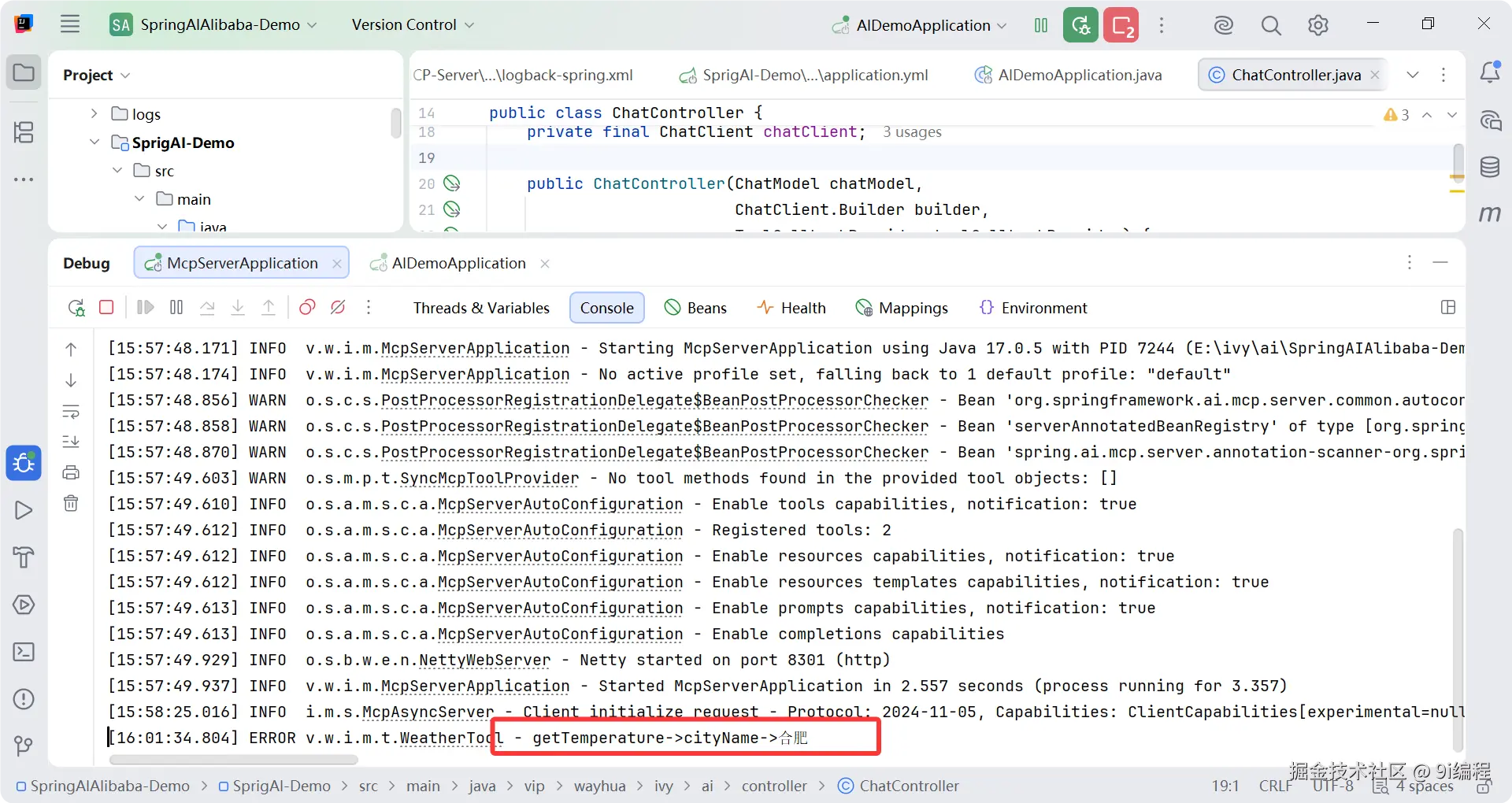Open Threads & Variables tab
This screenshot has height=803, width=1512.
tap(481, 308)
